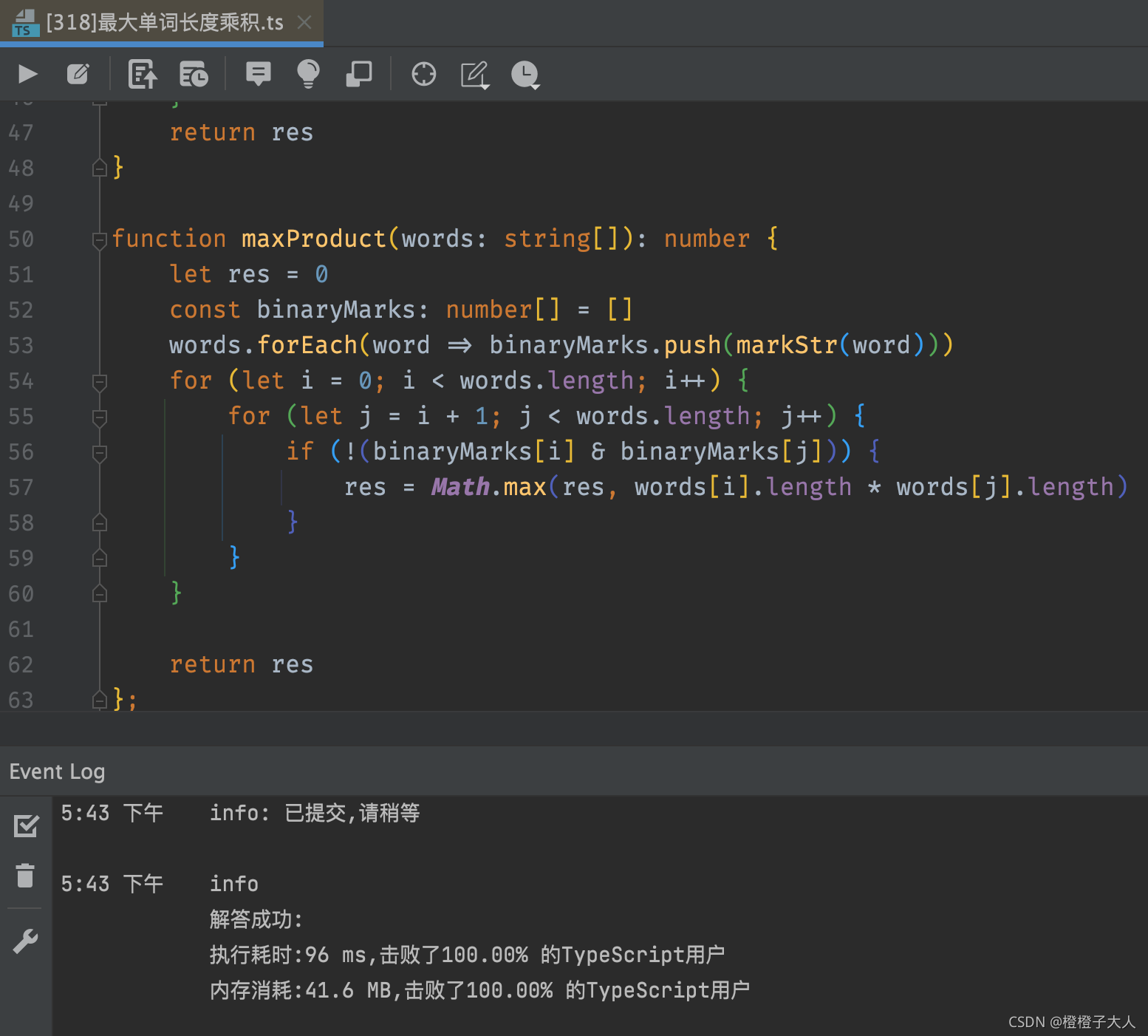Click 'words.length' in line 54 condition

tap(547, 381)
